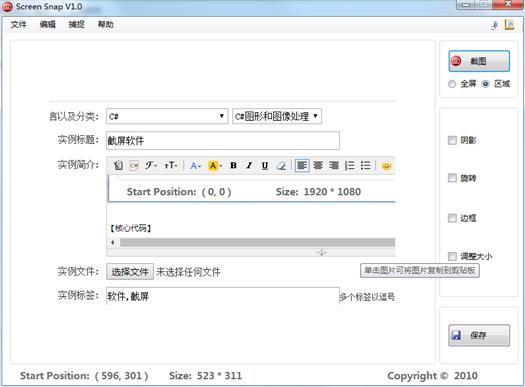
Task: Click the 实例标签 field containing 软件,截屏
Action: (x=223, y=296)
